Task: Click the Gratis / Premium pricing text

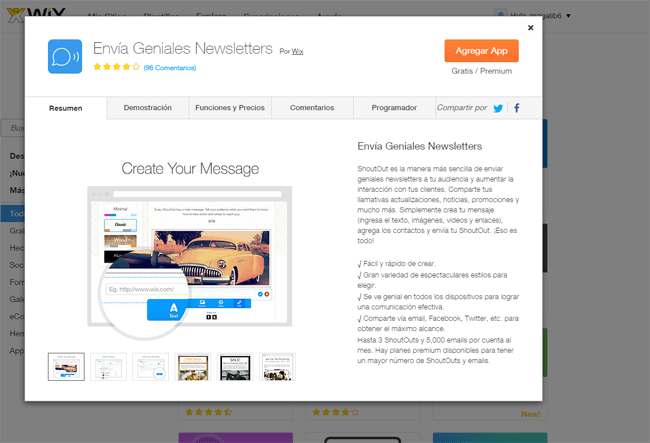Action: coord(481,71)
